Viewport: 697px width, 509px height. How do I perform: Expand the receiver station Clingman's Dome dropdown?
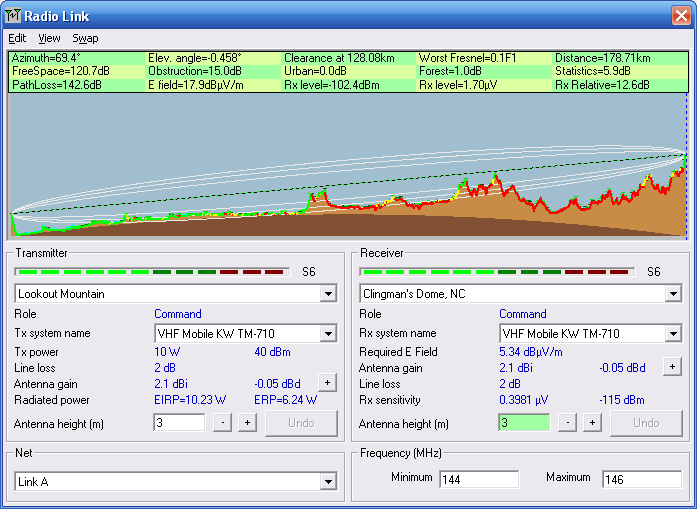tap(673, 294)
